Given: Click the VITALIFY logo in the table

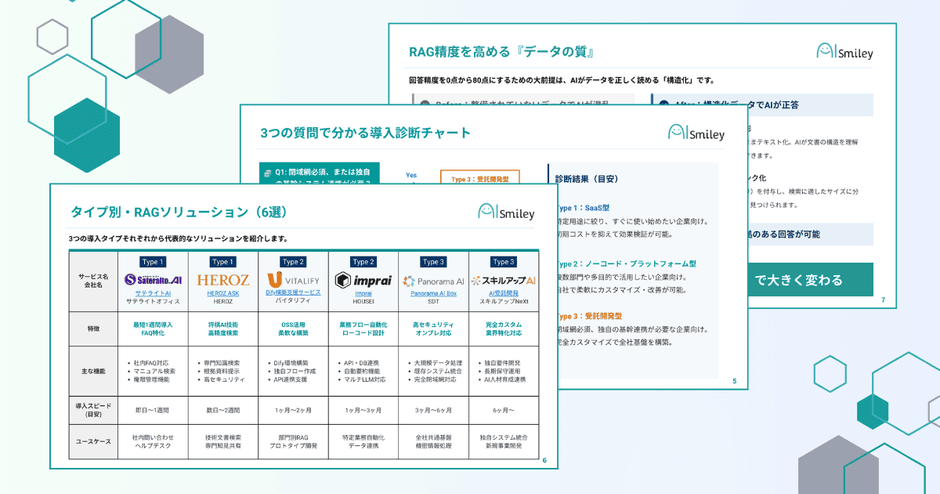Looking at the screenshot, I should pos(293,280).
